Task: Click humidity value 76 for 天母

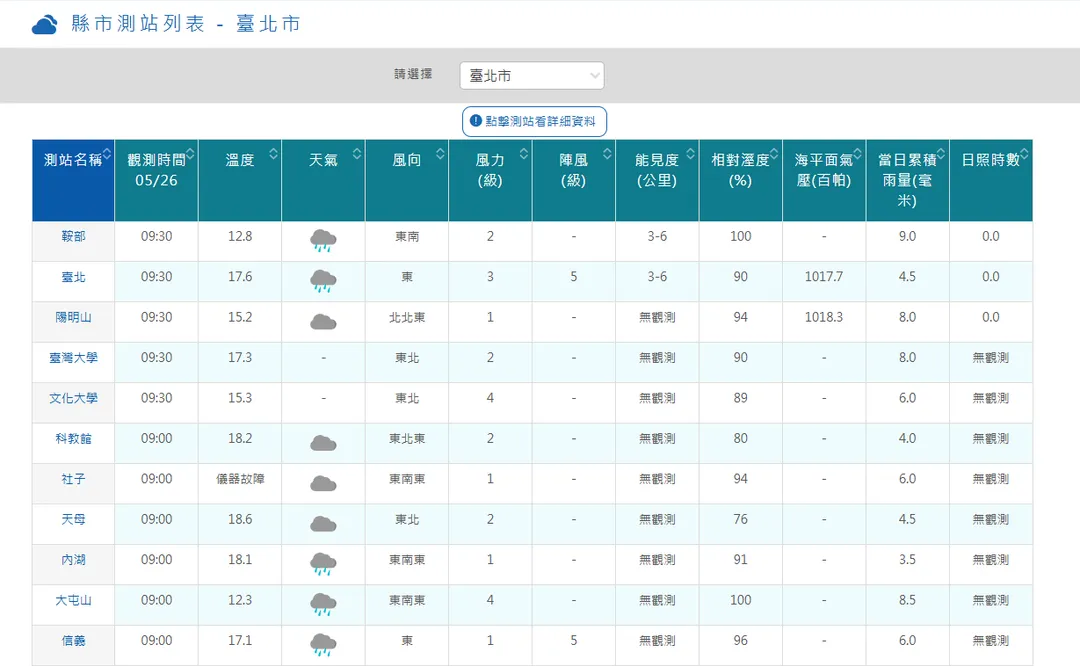Action: coord(740,519)
